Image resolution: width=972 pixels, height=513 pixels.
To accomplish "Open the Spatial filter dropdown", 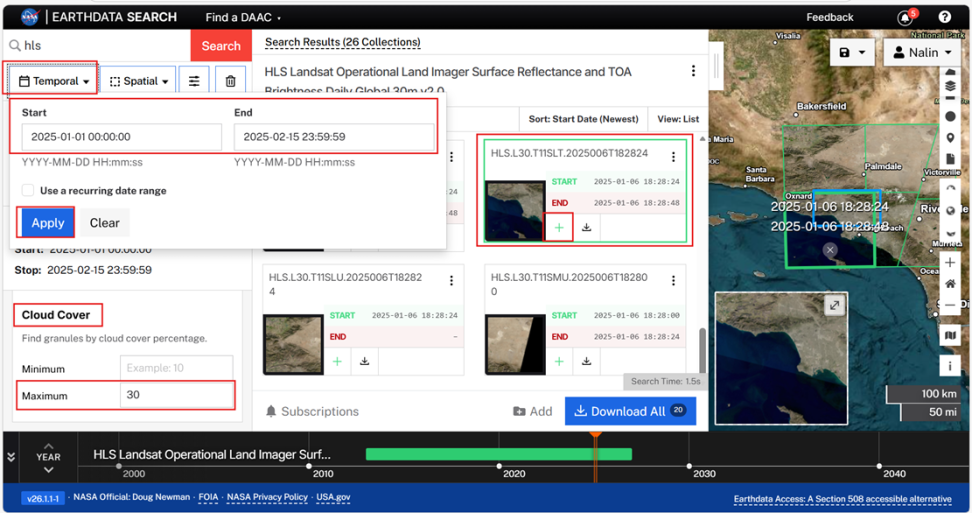I will 138,81.
